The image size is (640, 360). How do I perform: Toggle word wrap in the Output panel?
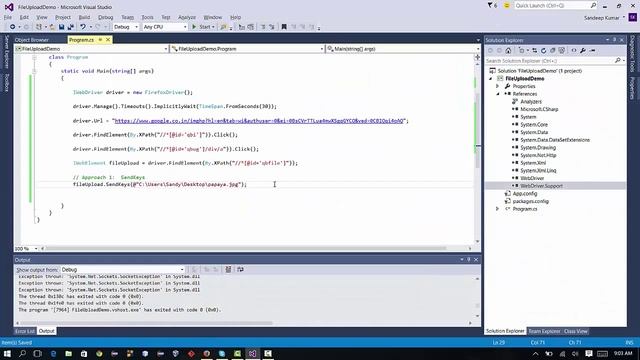tap(240, 269)
